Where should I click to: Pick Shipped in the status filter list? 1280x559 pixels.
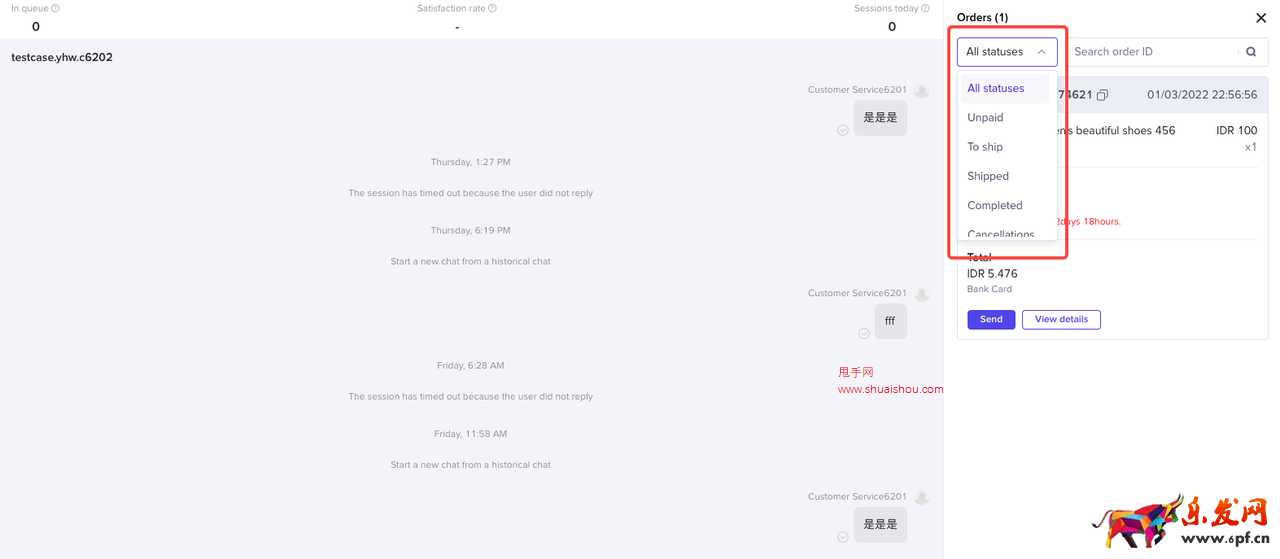click(x=988, y=176)
